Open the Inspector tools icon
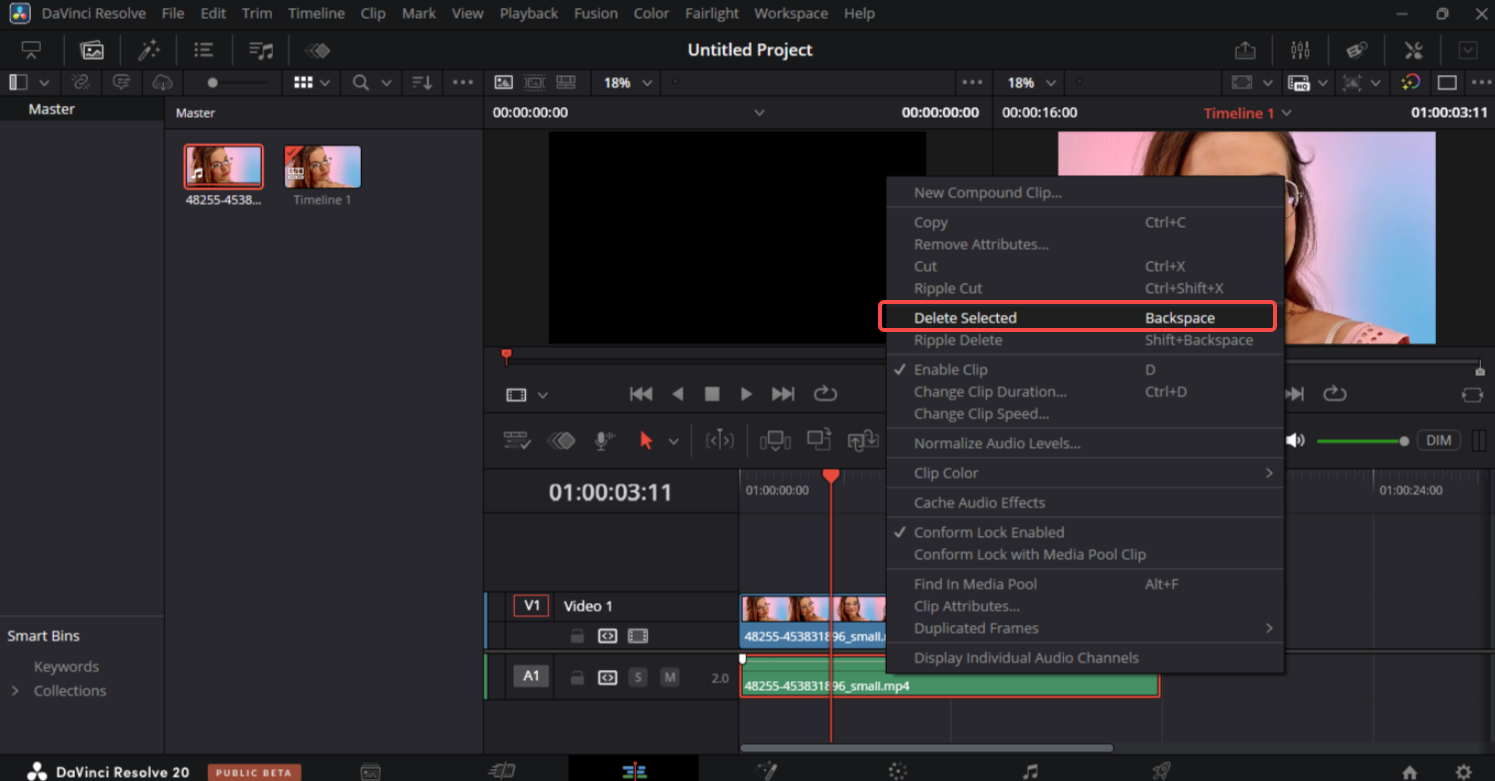 (1413, 50)
